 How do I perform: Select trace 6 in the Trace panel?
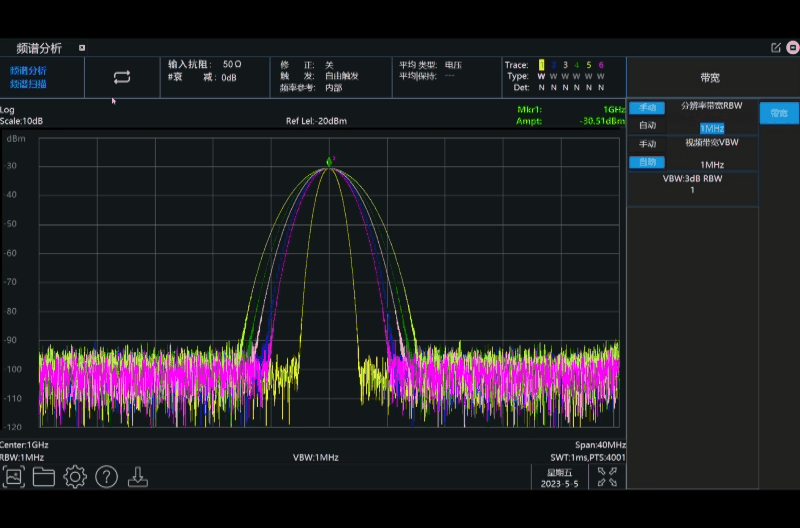click(x=601, y=65)
